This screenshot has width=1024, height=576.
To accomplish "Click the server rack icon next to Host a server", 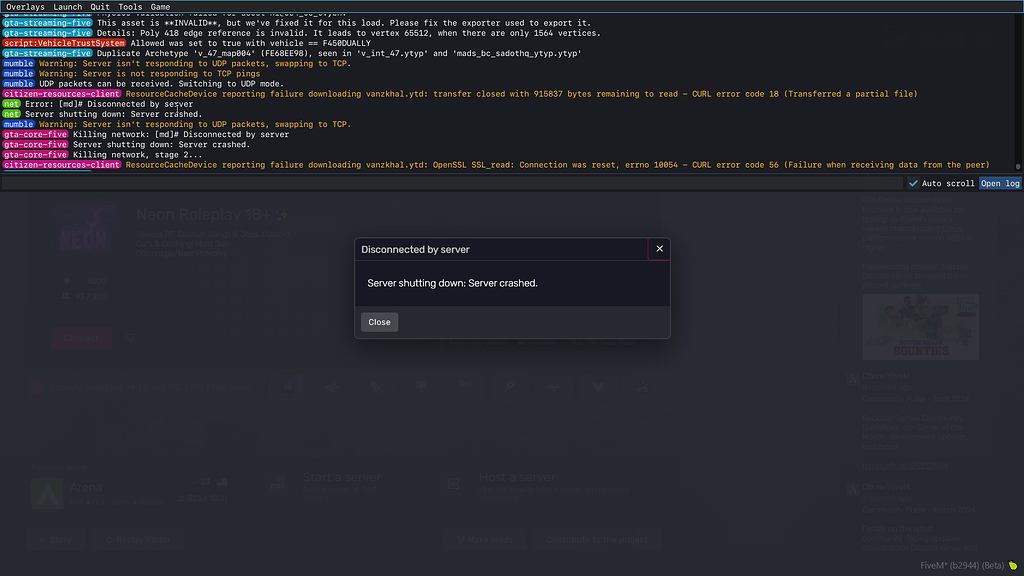I will point(453,483).
